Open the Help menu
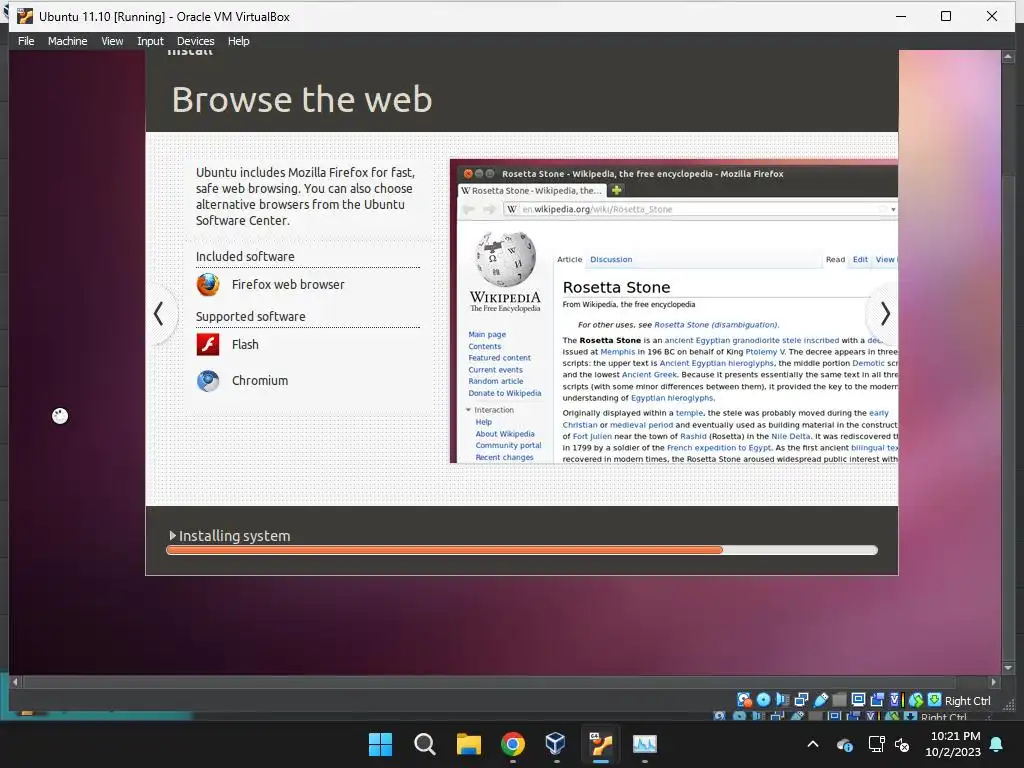The width and height of the screenshot is (1024, 768). (x=238, y=41)
